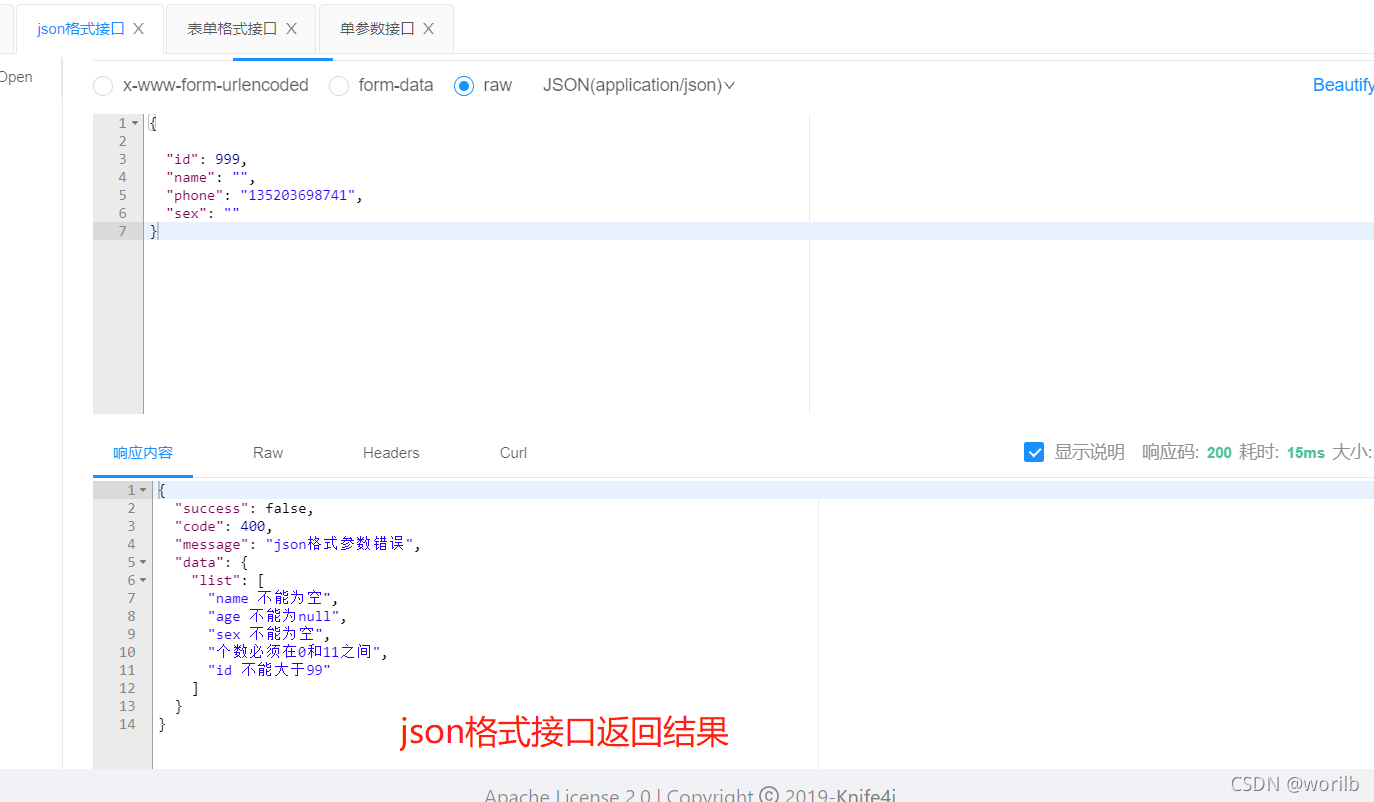
Task: Open the Curl response tab
Action: click(x=513, y=453)
